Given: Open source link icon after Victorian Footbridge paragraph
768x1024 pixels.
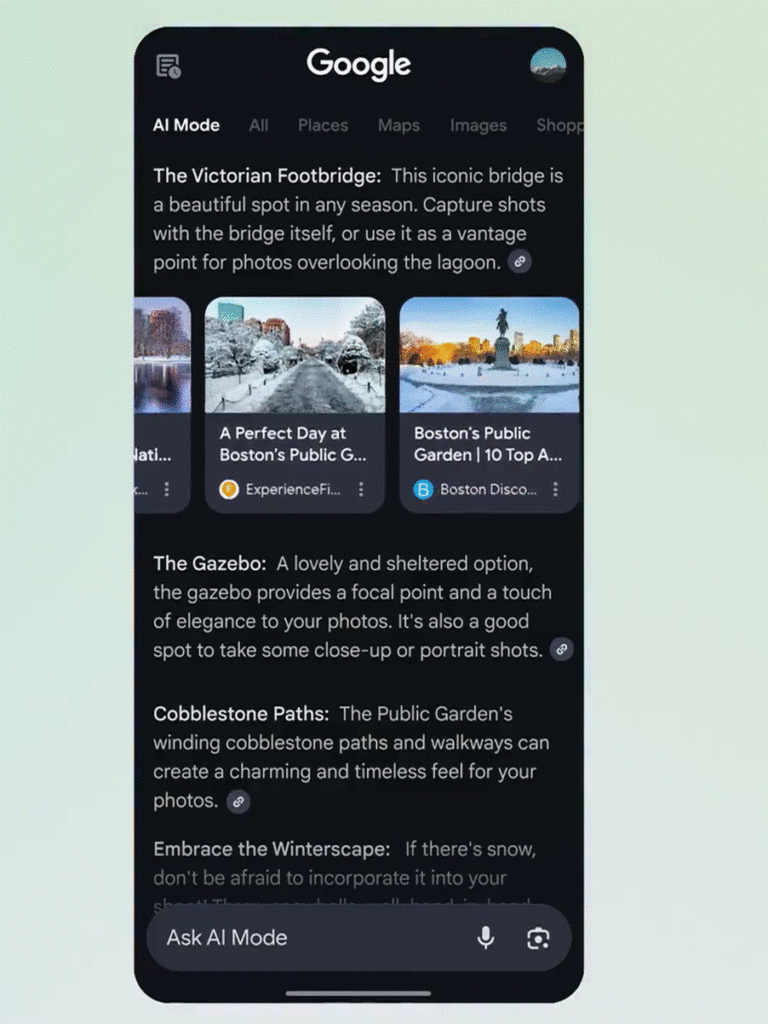Looking at the screenshot, I should tap(520, 262).
